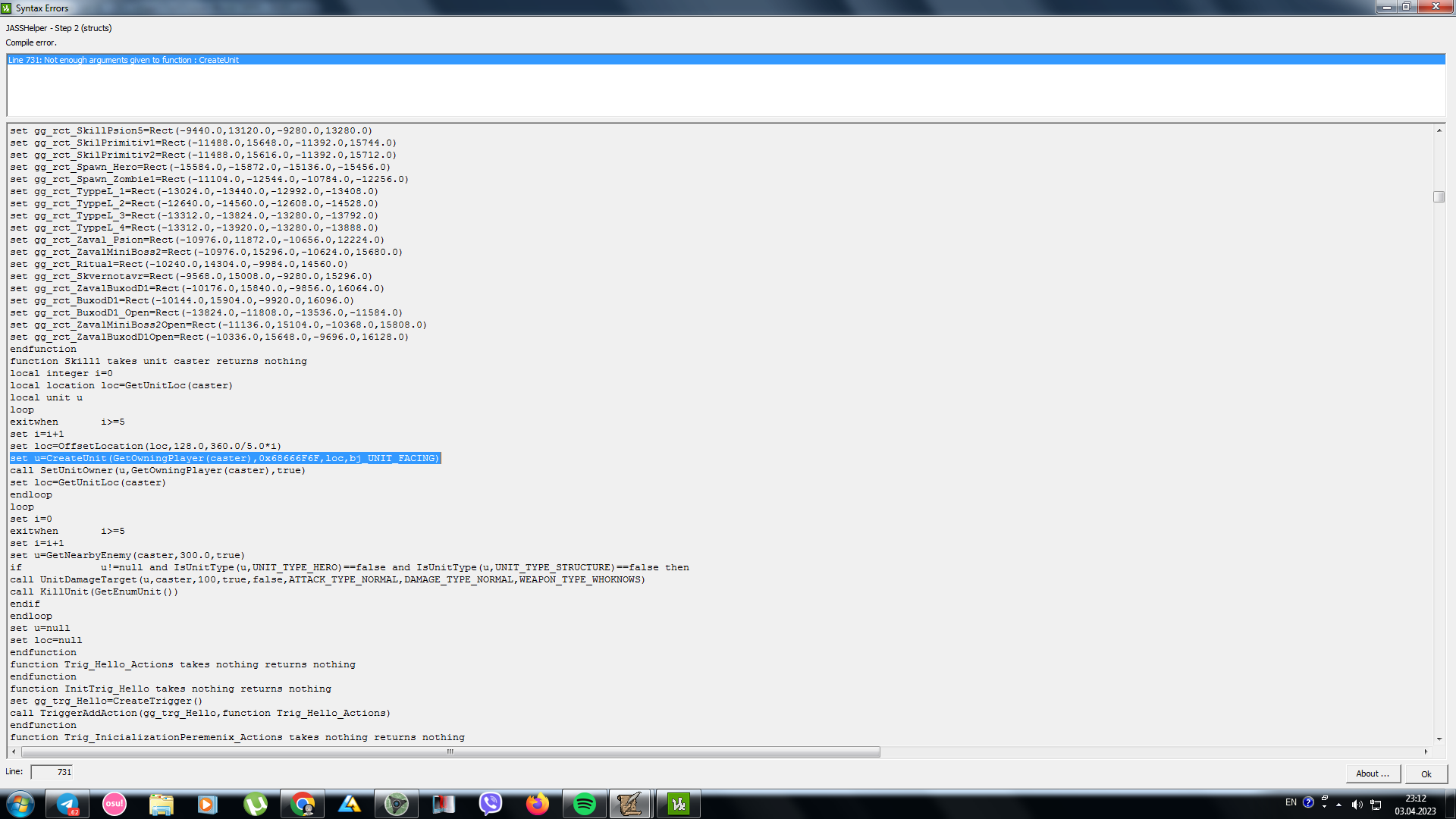The image size is (1456, 819).
Task: Launch osu! from the taskbar
Action: [115, 804]
